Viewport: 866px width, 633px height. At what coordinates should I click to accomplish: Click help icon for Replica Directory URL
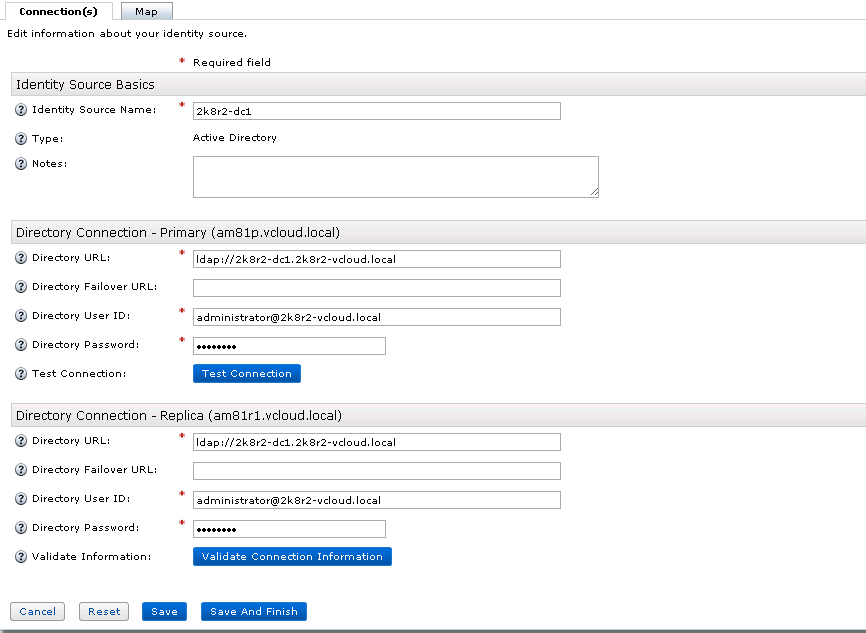[x=21, y=441]
